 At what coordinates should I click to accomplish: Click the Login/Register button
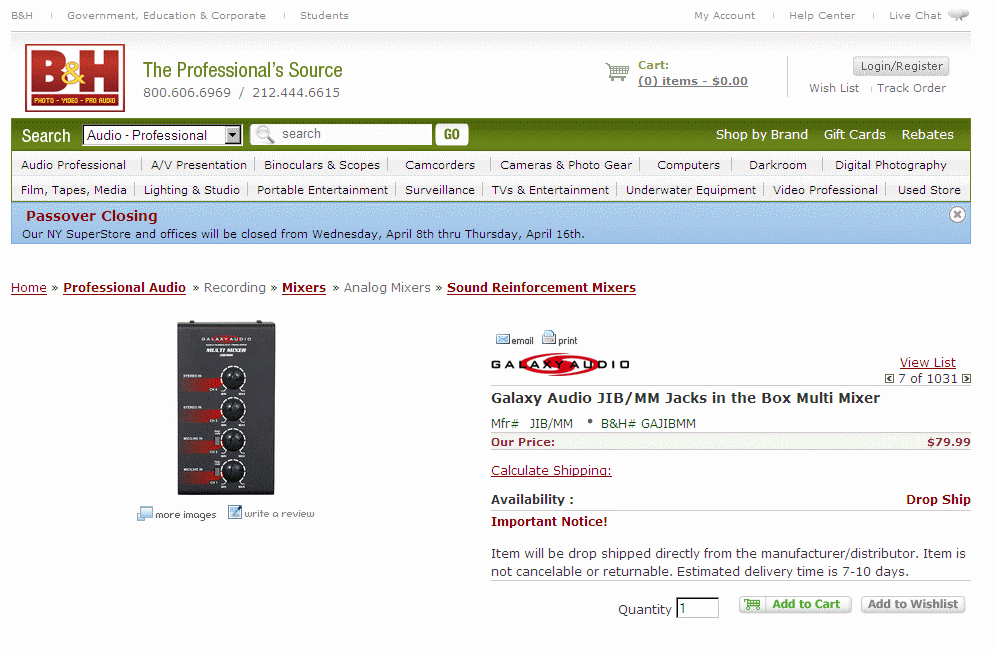[901, 66]
